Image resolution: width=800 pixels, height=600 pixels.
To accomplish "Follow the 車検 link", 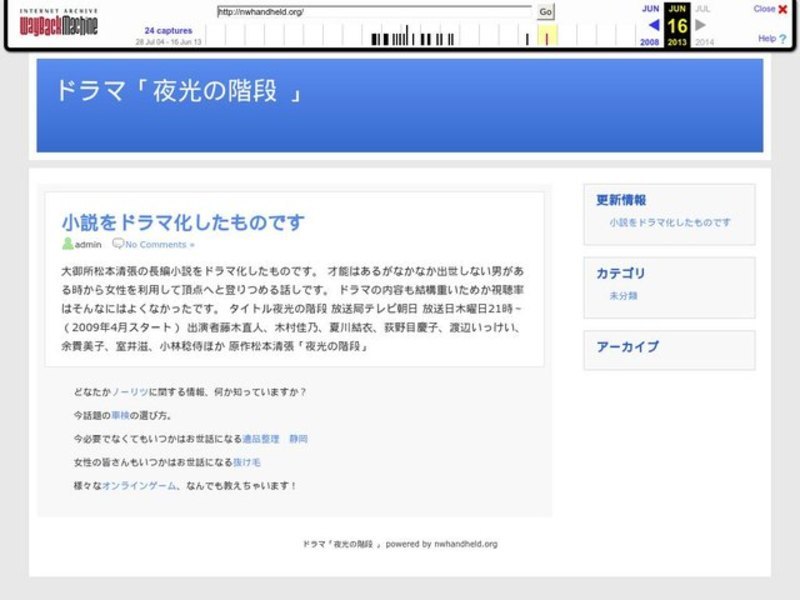I will tap(120, 415).
